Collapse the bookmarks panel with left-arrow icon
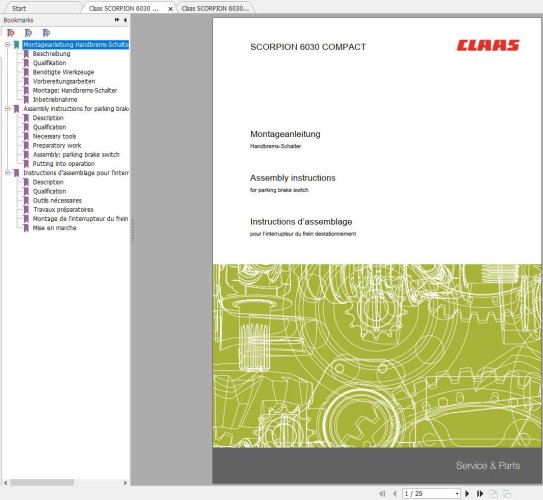543x500 pixels. coord(125,20)
